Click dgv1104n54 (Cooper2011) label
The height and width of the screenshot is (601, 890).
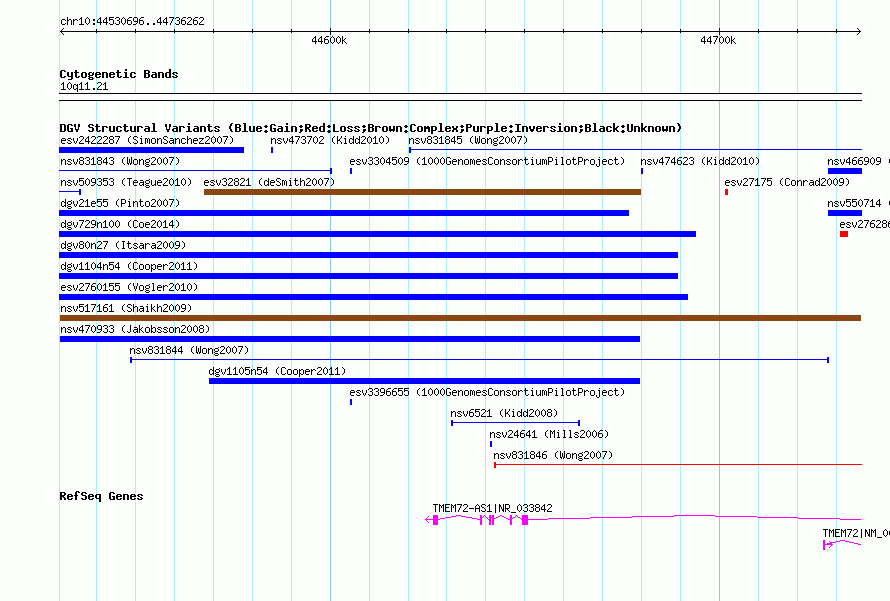coord(129,266)
